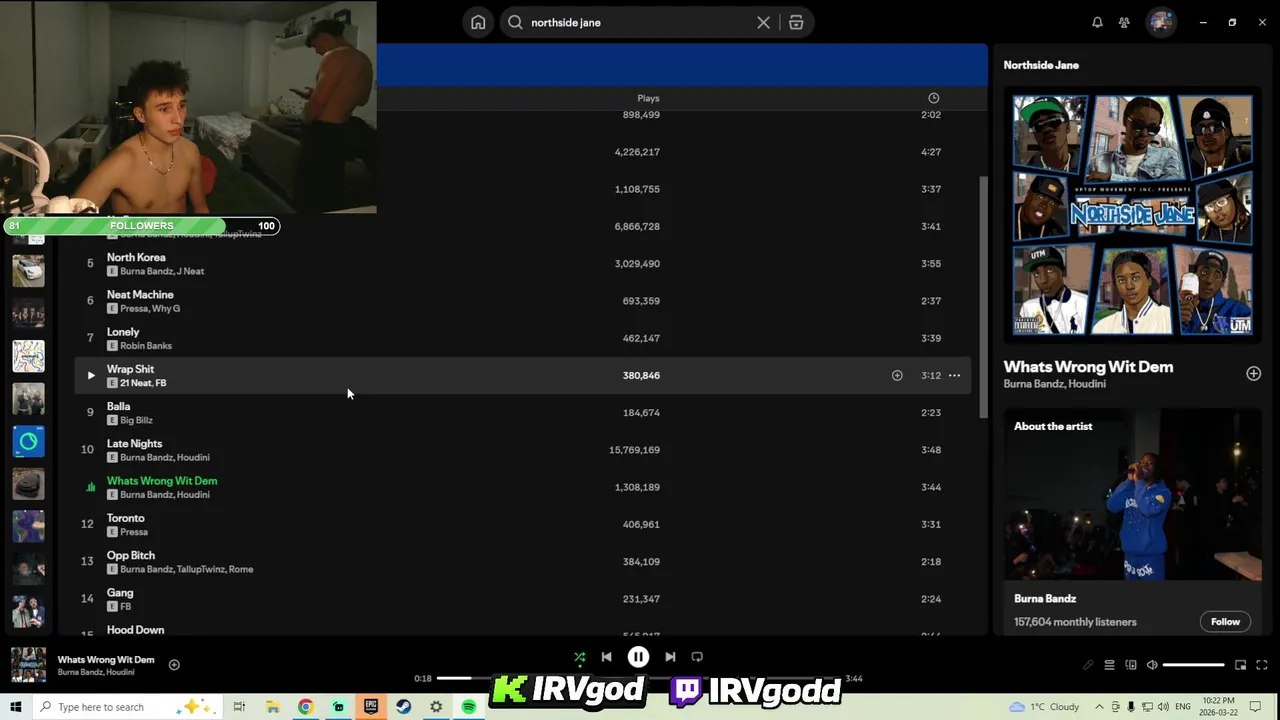Select the 'Gang' track

[x=120, y=593]
